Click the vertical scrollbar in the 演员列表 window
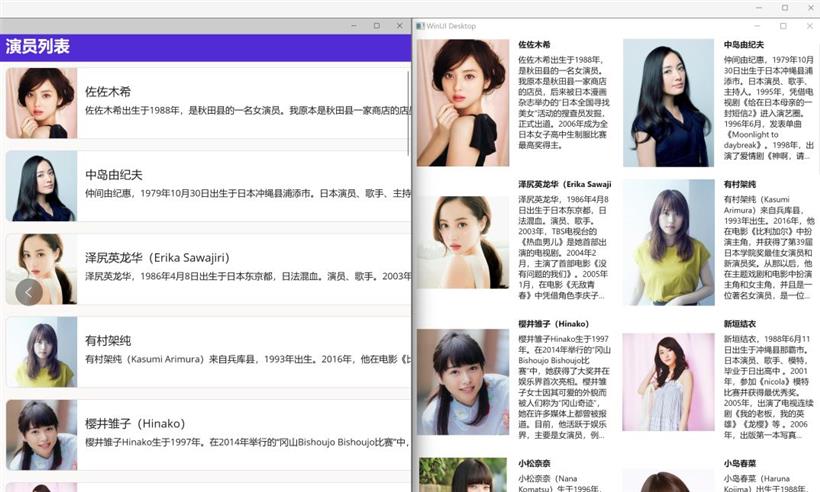The height and width of the screenshot is (492, 820). pos(408,113)
